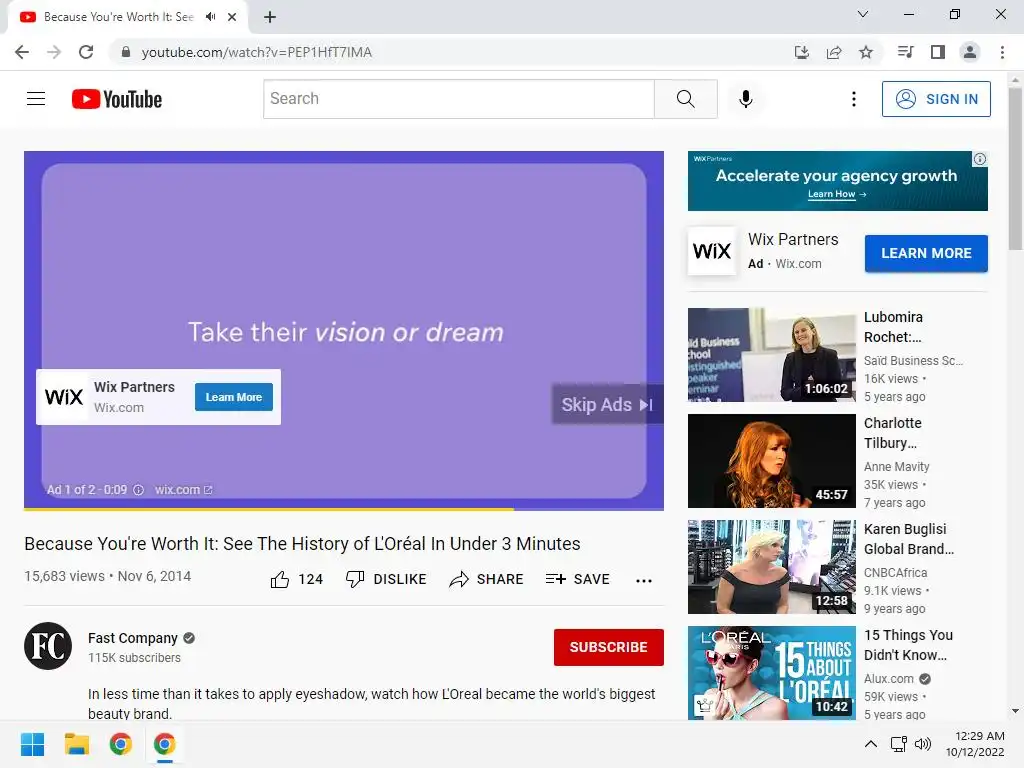Viewport: 1024px width, 768px height.
Task: Click LEARN MORE for Wix Partners
Action: (926, 253)
